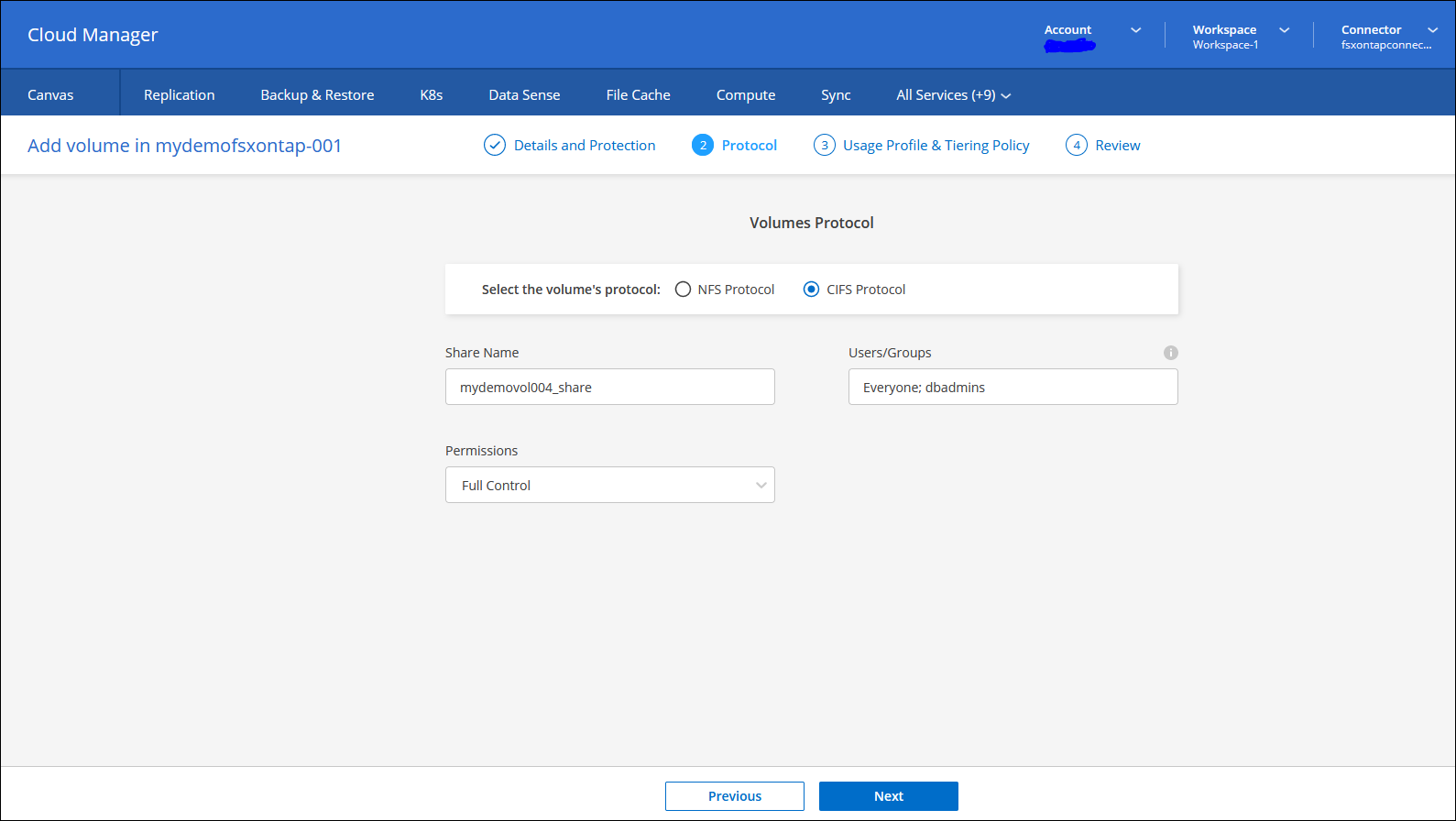Click the step 2 Protocol circle icon
1456x821 pixels.
pyautogui.click(x=703, y=145)
